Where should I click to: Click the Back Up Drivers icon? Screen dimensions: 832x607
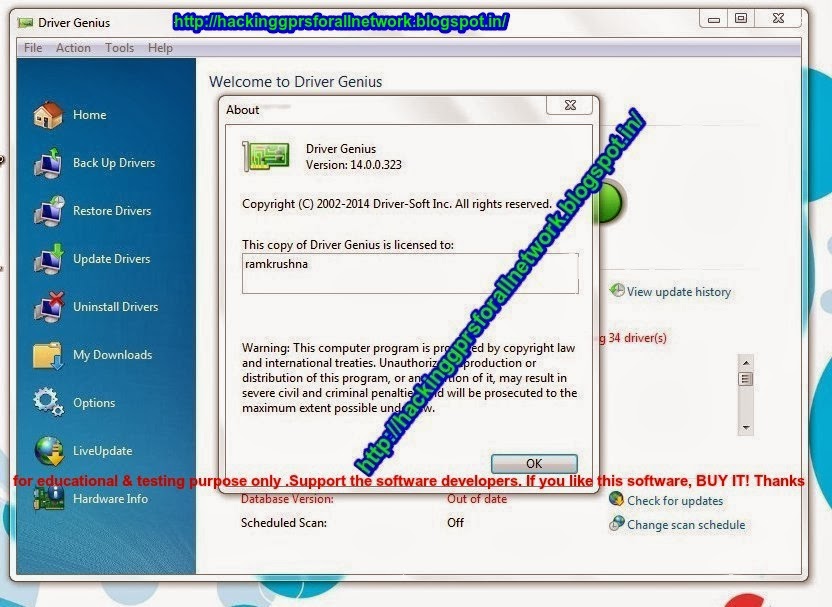point(48,163)
